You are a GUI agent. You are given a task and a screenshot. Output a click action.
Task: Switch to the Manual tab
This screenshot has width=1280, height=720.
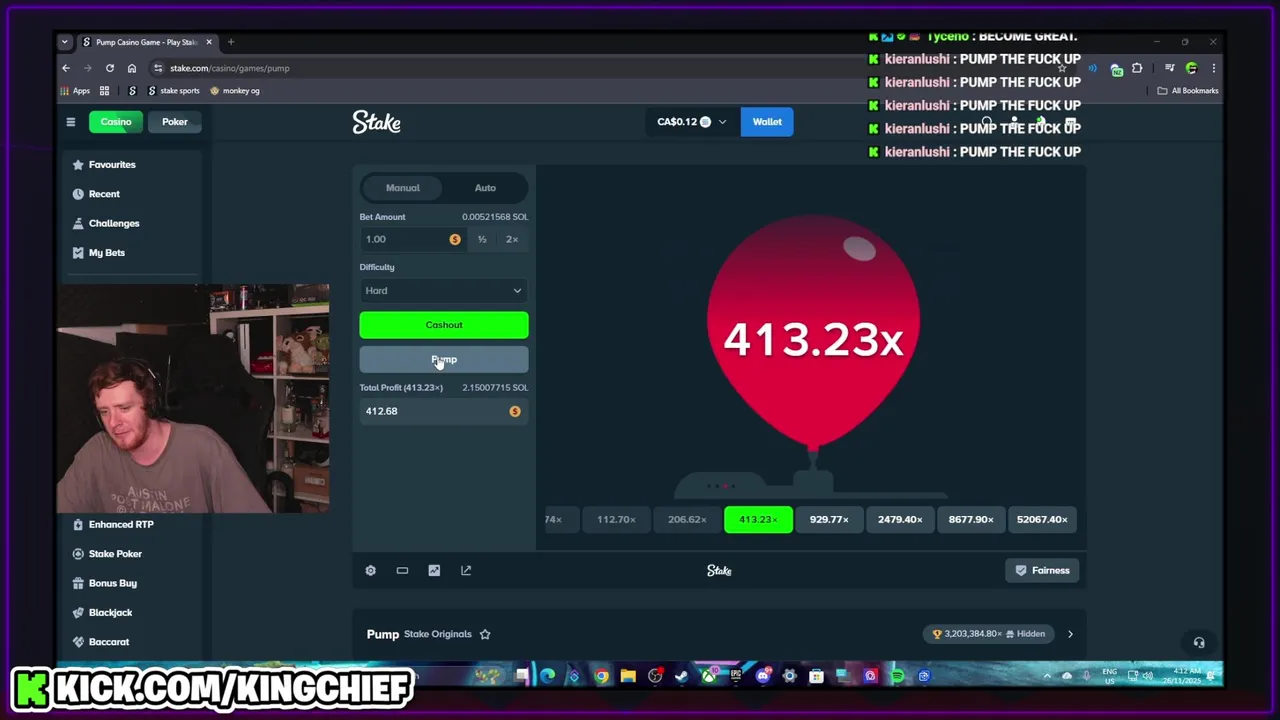coord(403,188)
